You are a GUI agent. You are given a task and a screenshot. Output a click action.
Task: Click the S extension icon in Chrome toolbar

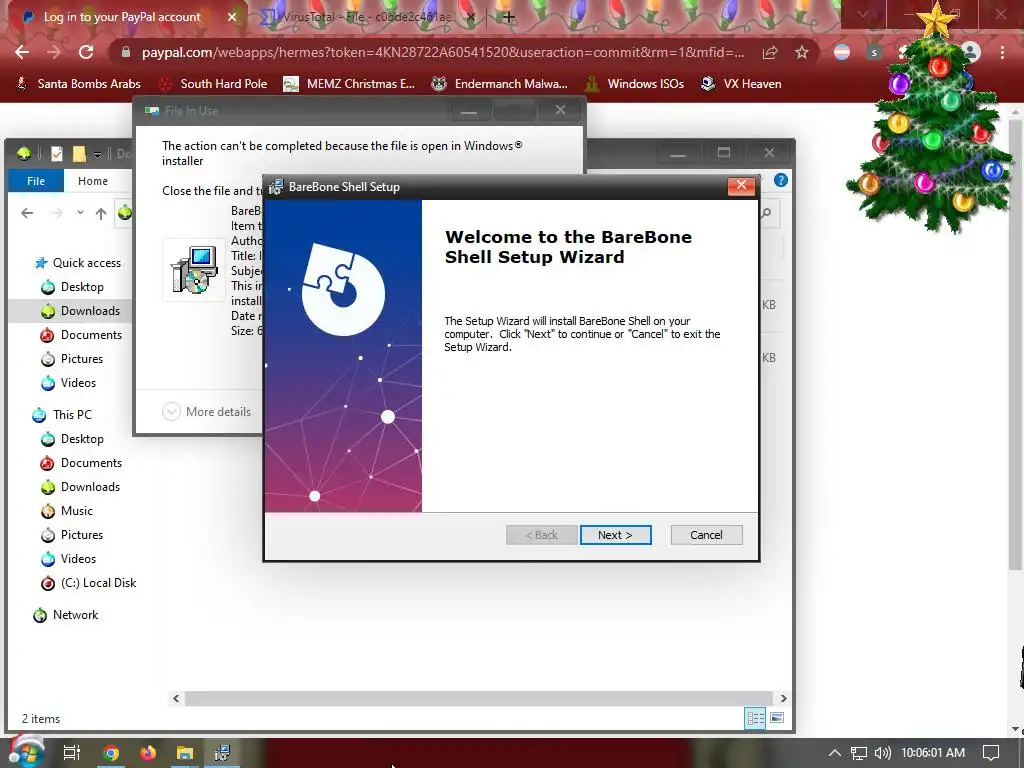[x=874, y=52]
